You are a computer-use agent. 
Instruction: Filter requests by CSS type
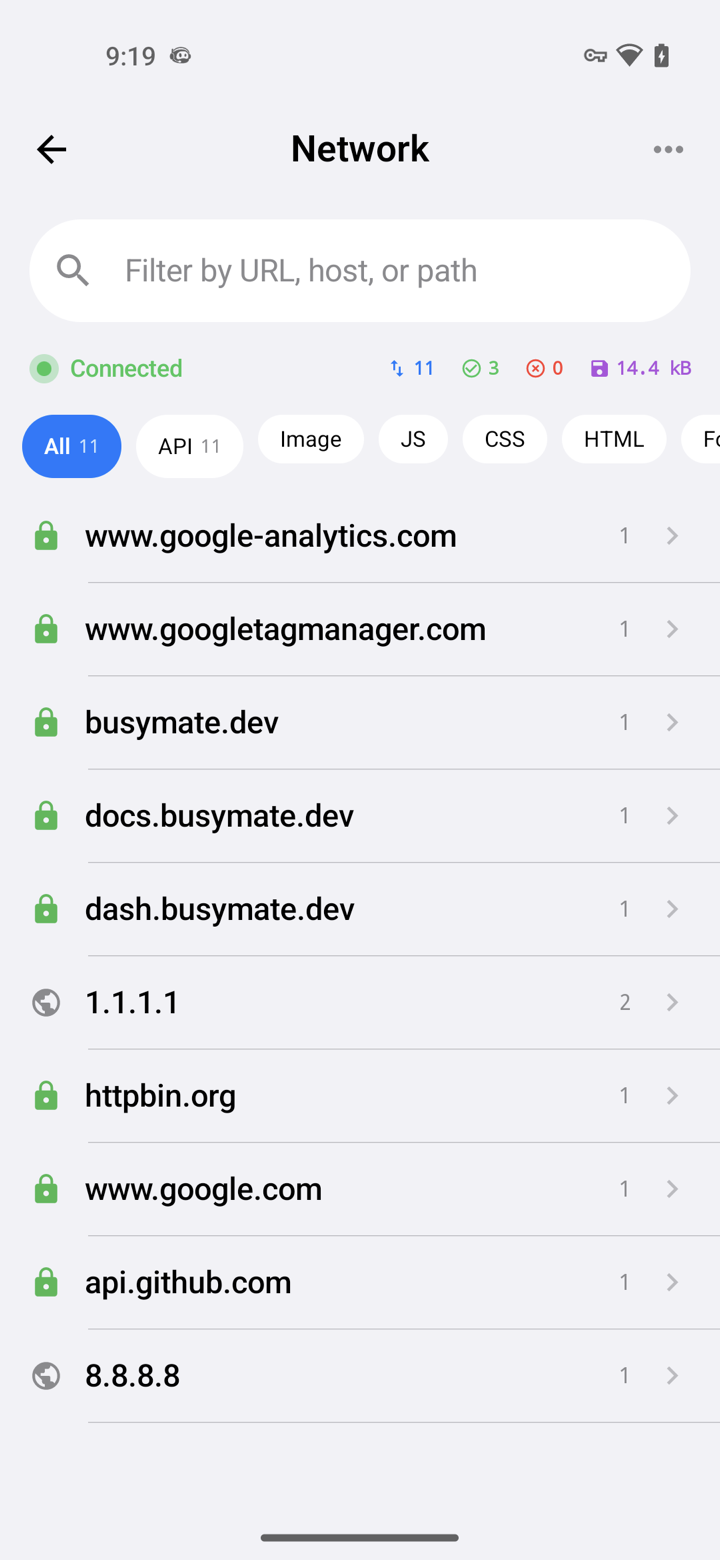pos(505,439)
